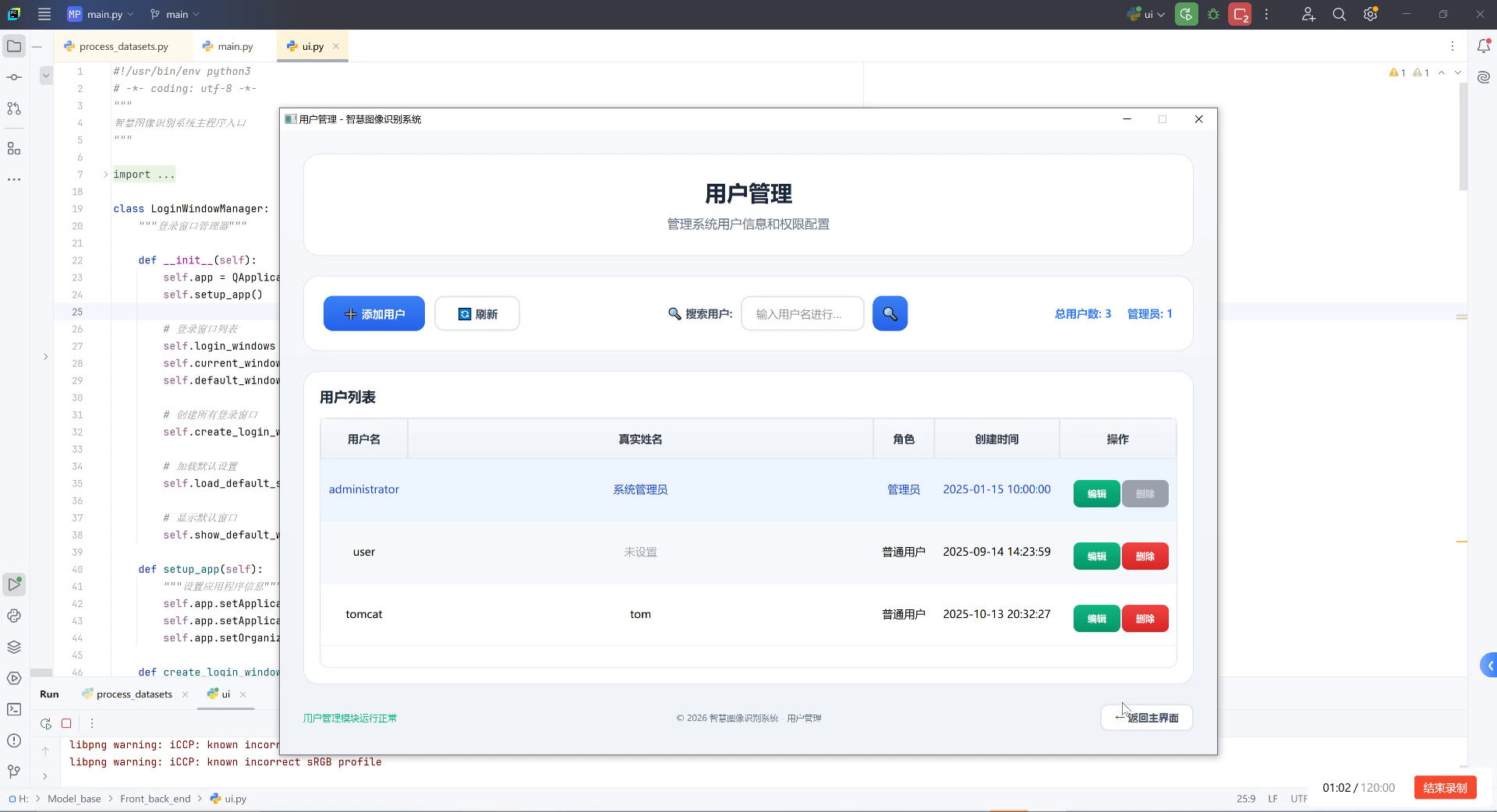This screenshot has height=812, width=1497.
Task: Switch to the main.py editor tab
Action: (234, 46)
